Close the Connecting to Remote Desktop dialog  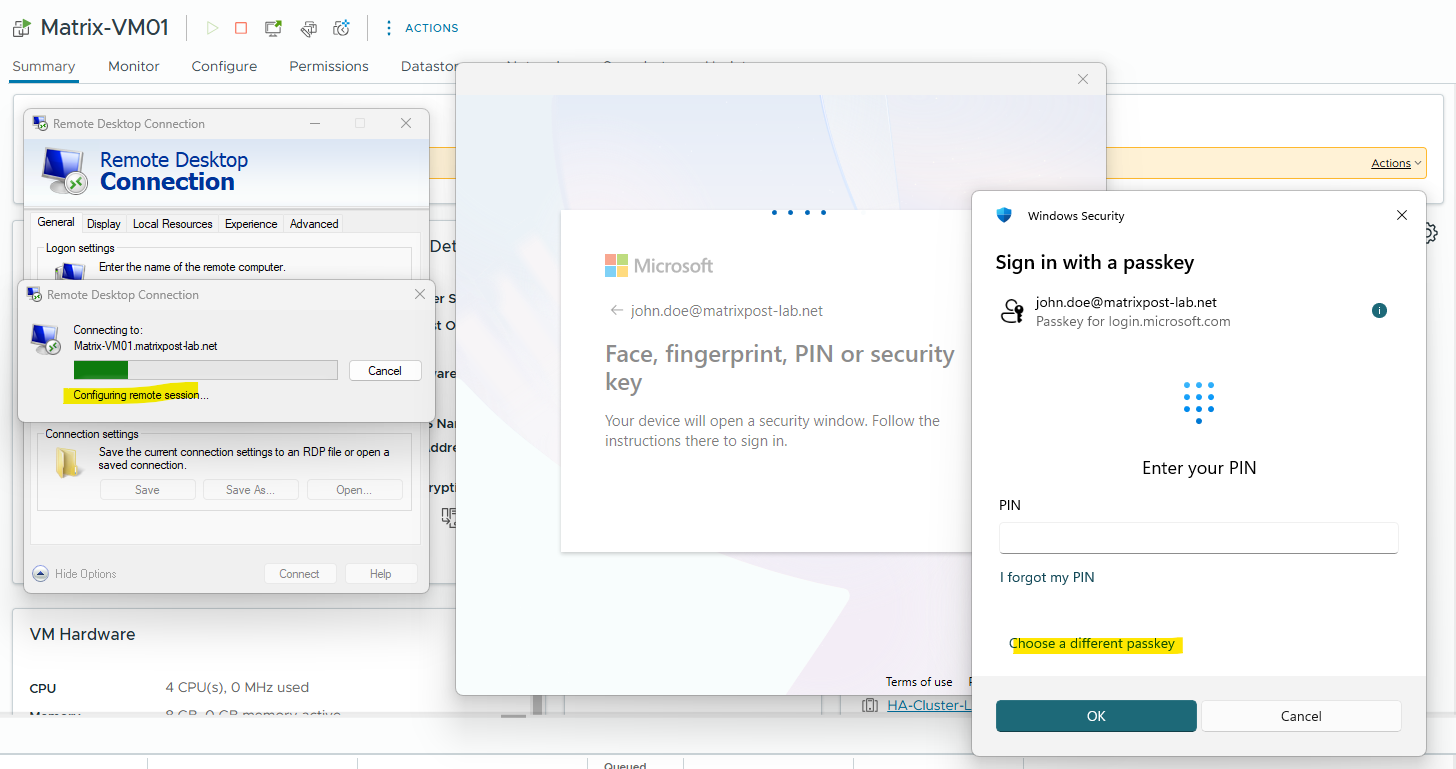coord(420,294)
